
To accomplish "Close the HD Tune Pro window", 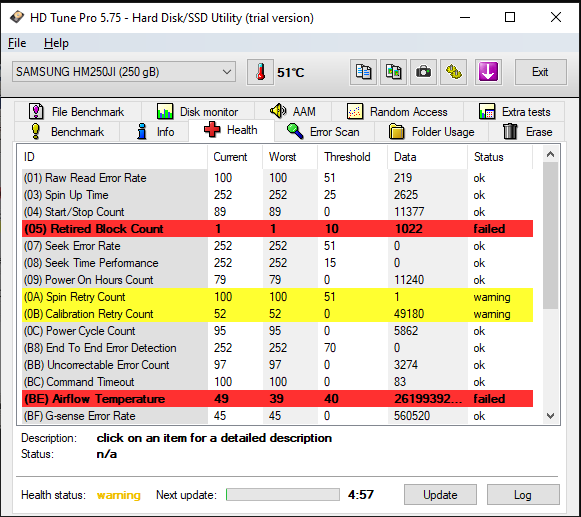I will (x=556, y=17).
